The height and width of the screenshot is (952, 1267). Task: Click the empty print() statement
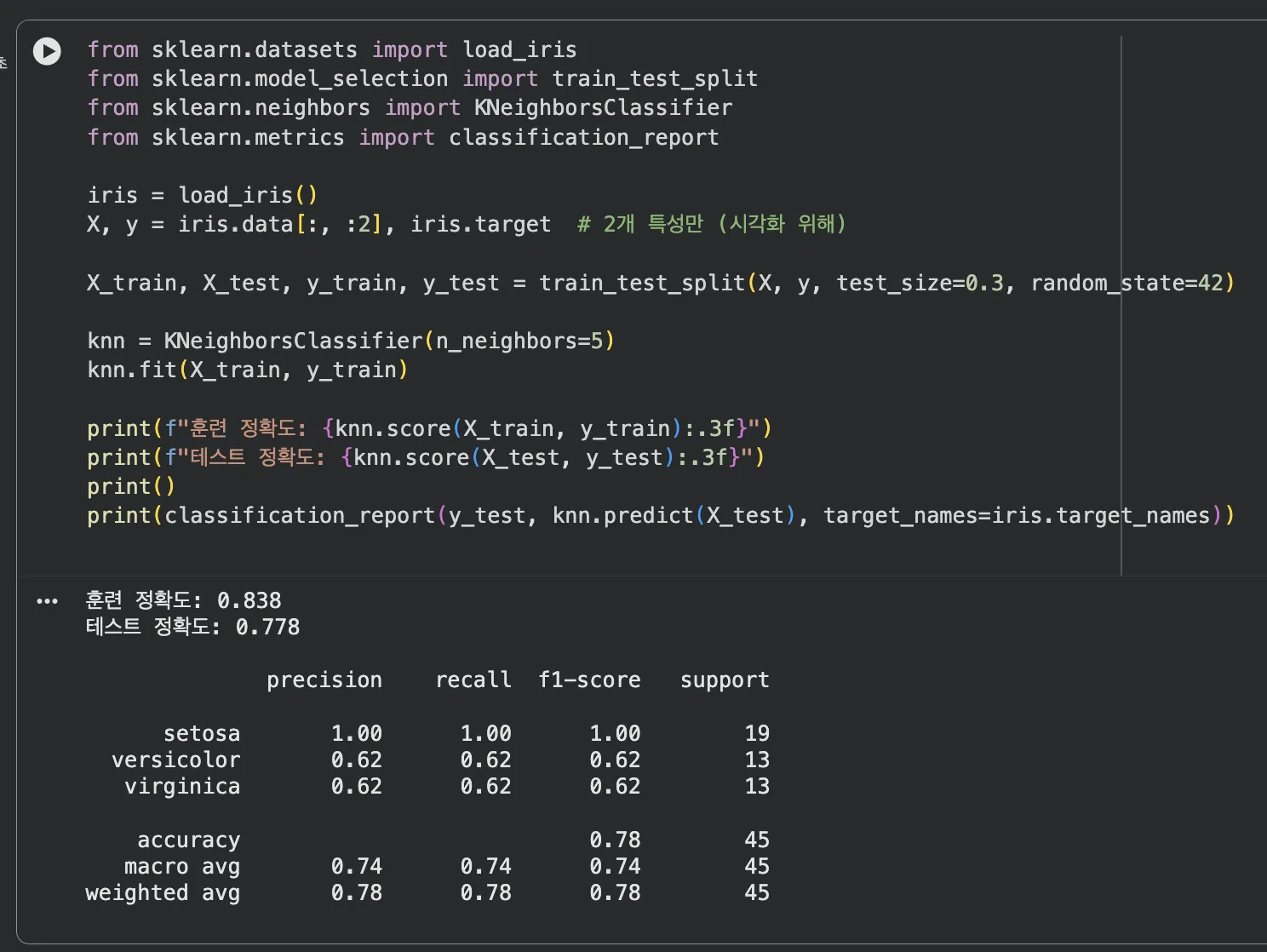click(130, 486)
